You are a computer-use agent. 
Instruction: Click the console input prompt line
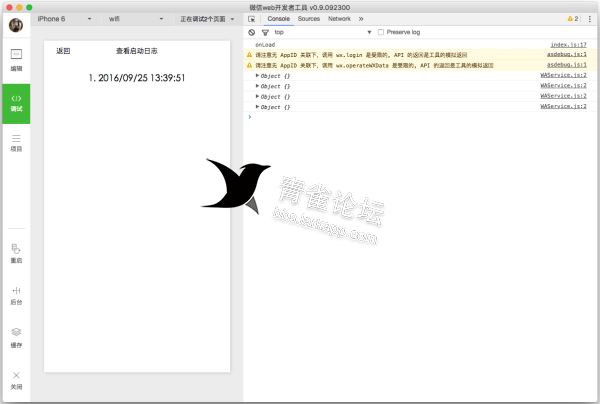click(420, 117)
